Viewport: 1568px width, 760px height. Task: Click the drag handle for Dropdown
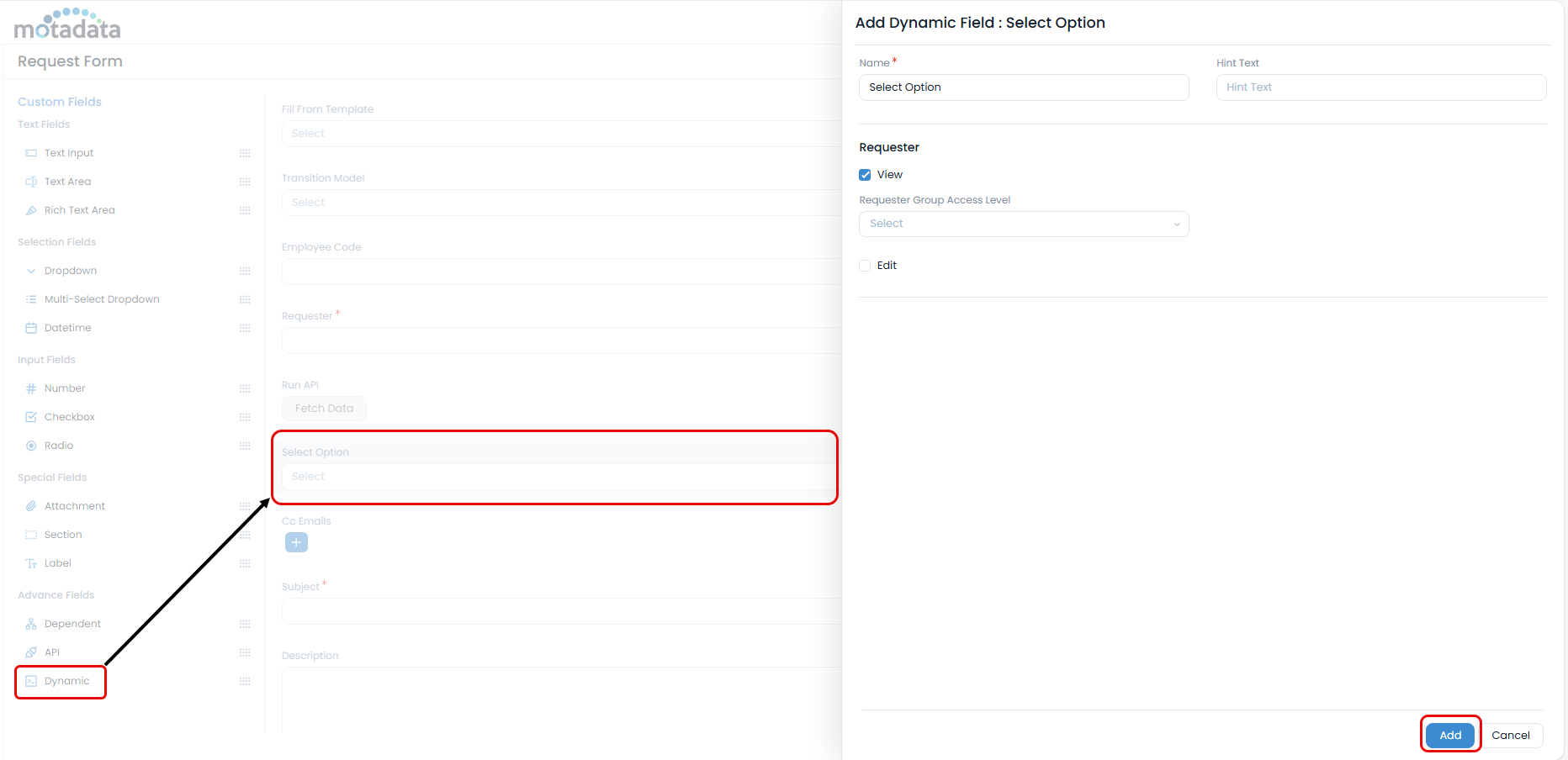click(x=245, y=271)
